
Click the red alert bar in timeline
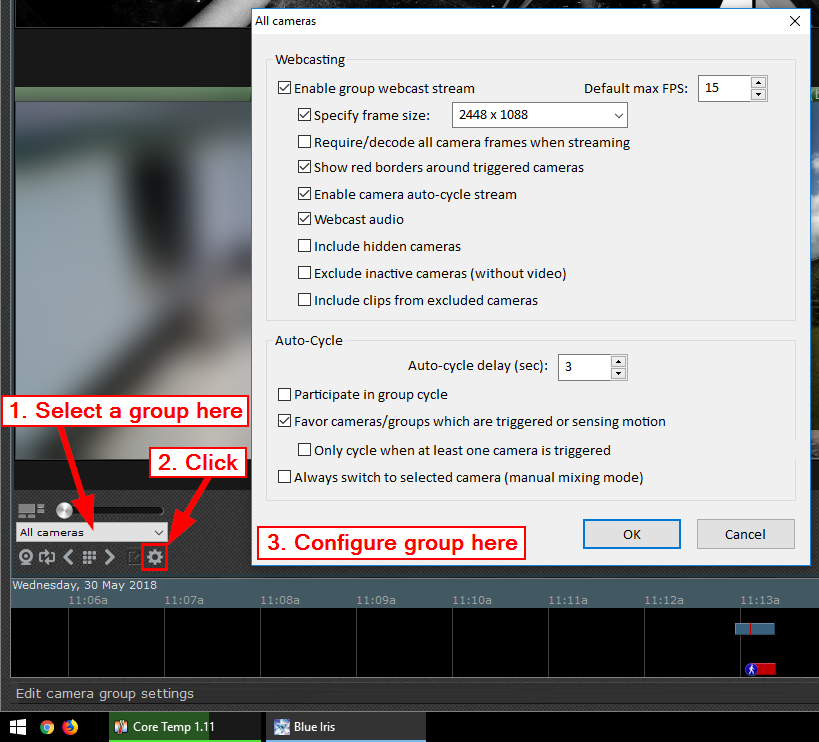[x=766, y=669]
